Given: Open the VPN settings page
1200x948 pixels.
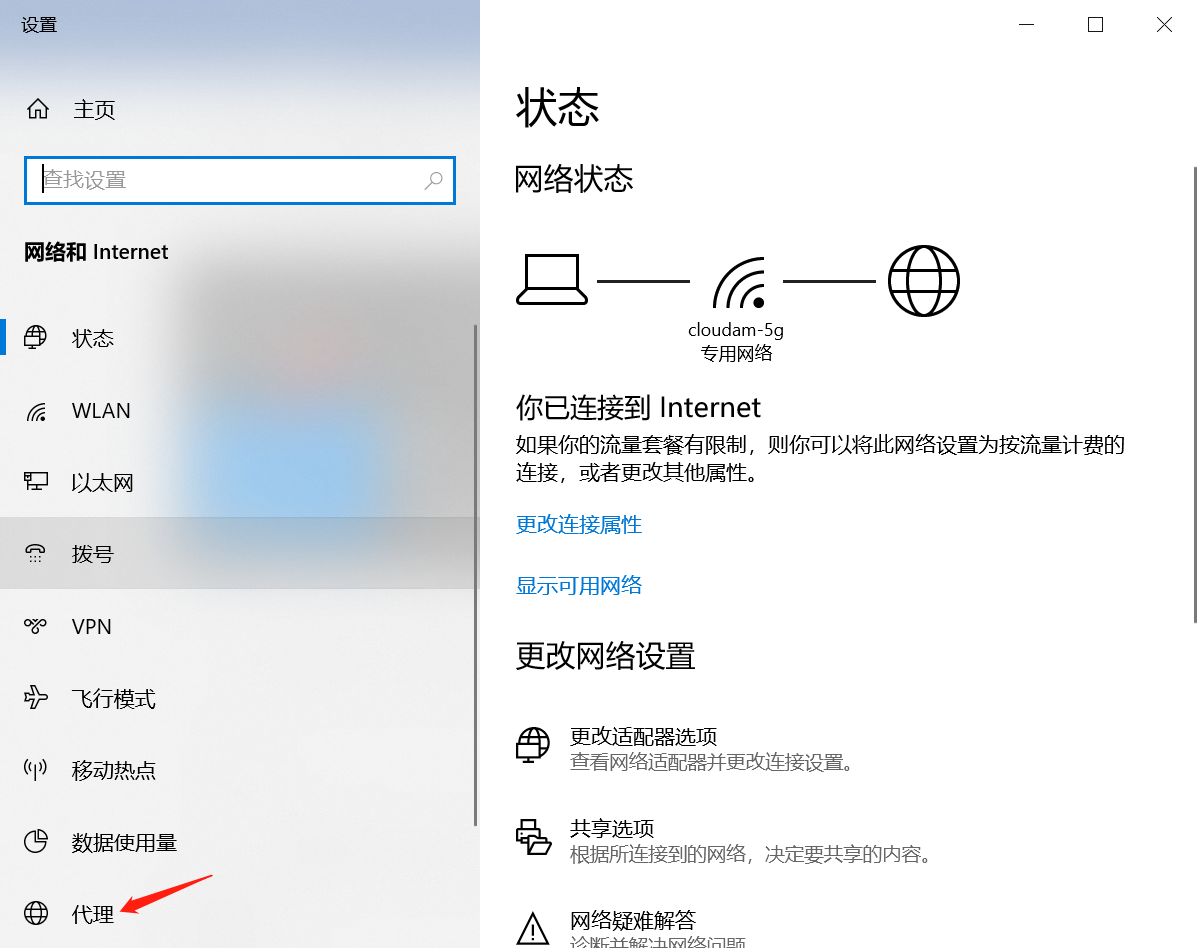Looking at the screenshot, I should 239,626.
